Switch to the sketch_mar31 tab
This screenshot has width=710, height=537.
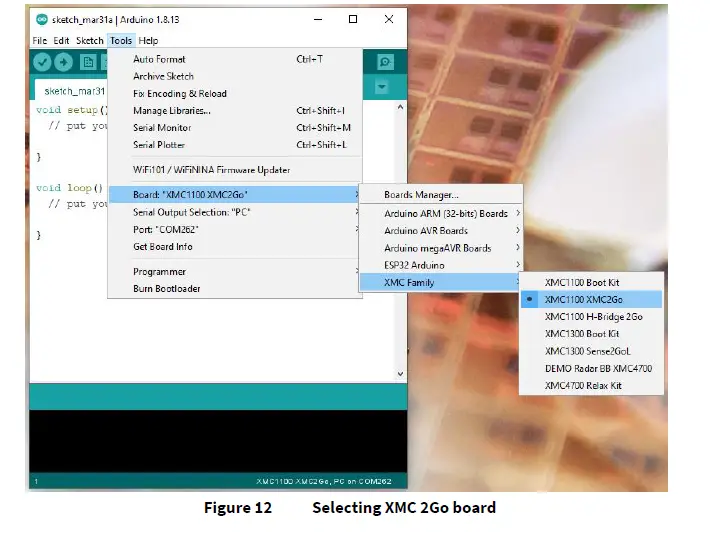(72, 91)
